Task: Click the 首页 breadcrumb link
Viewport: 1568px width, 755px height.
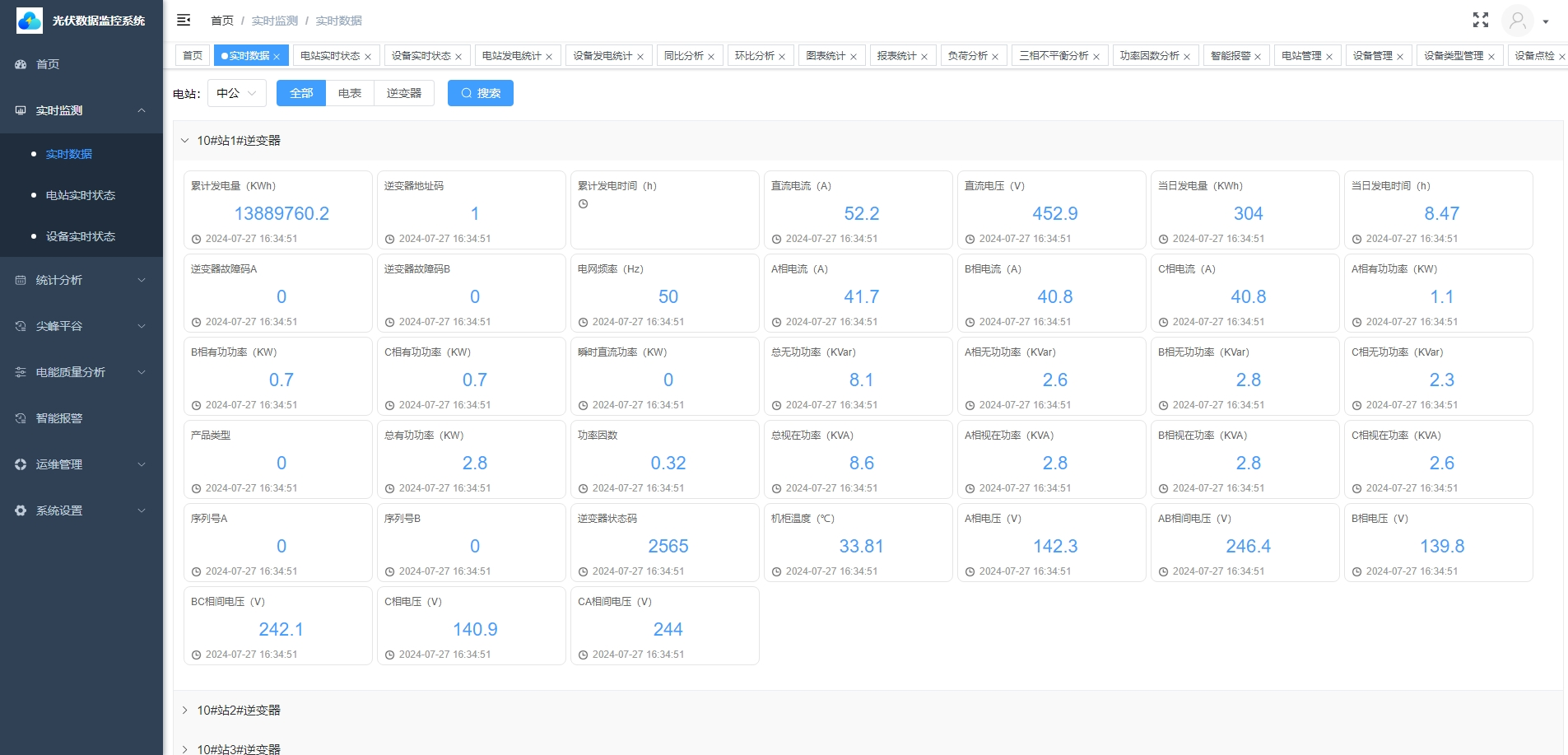Action: [221, 21]
